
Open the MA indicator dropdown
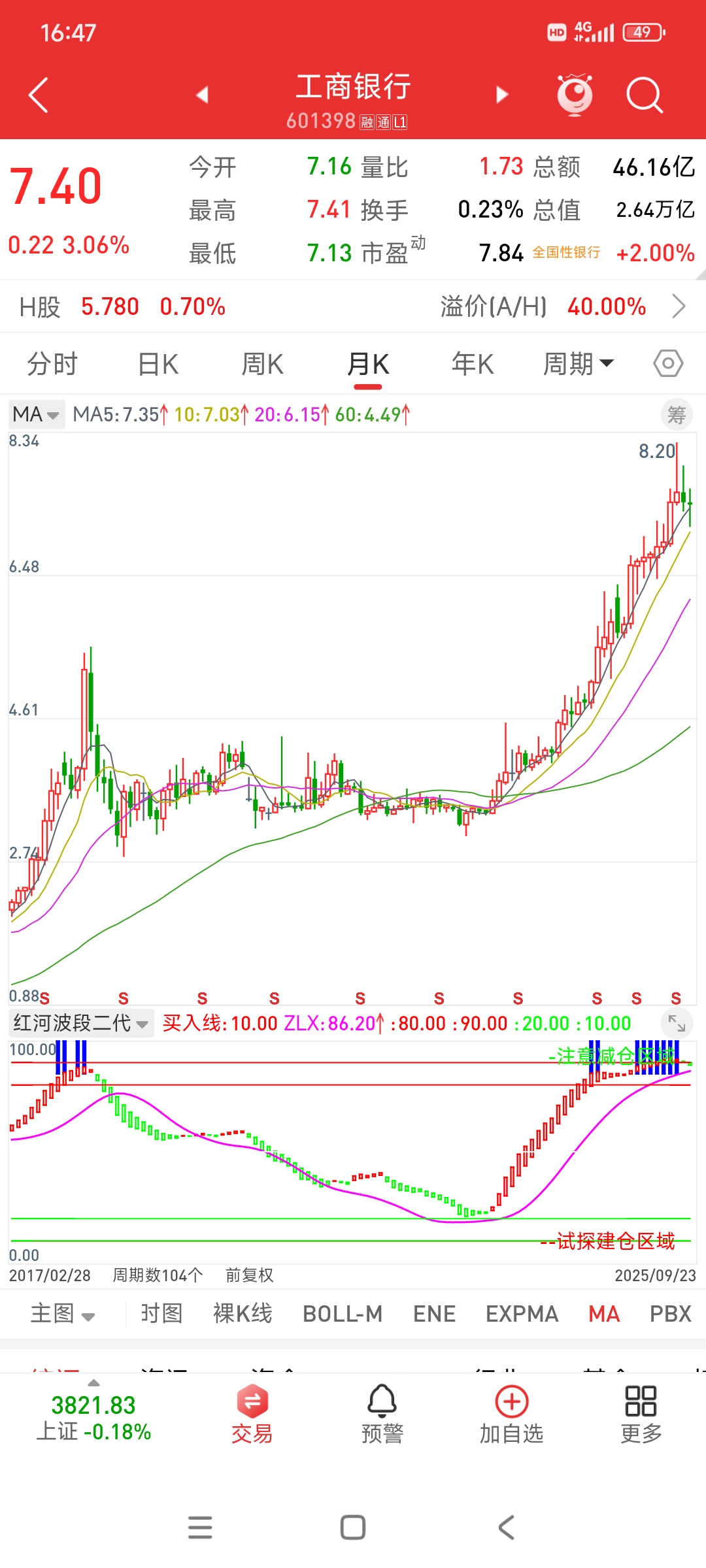coord(36,414)
